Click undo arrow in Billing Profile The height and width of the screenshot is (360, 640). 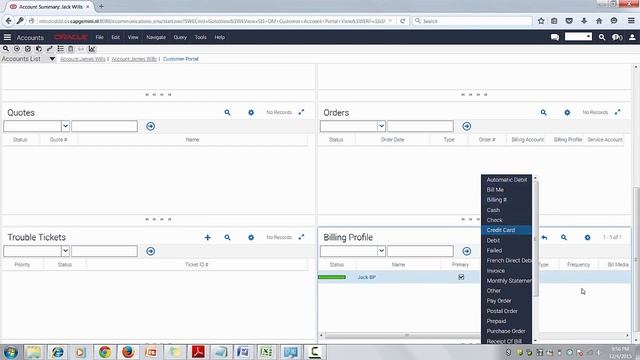pos(544,237)
